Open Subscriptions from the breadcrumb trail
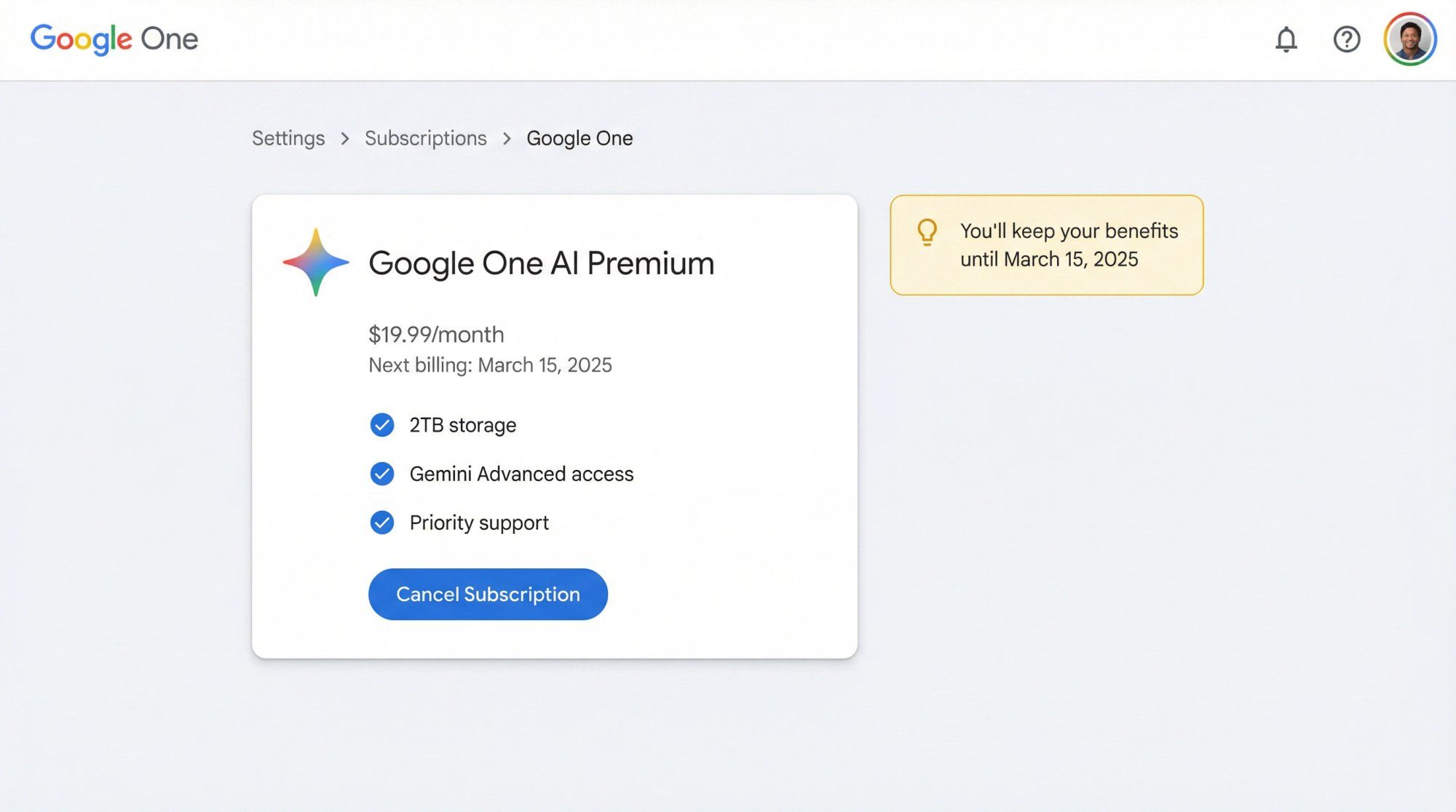This screenshot has width=1456, height=812. click(425, 138)
